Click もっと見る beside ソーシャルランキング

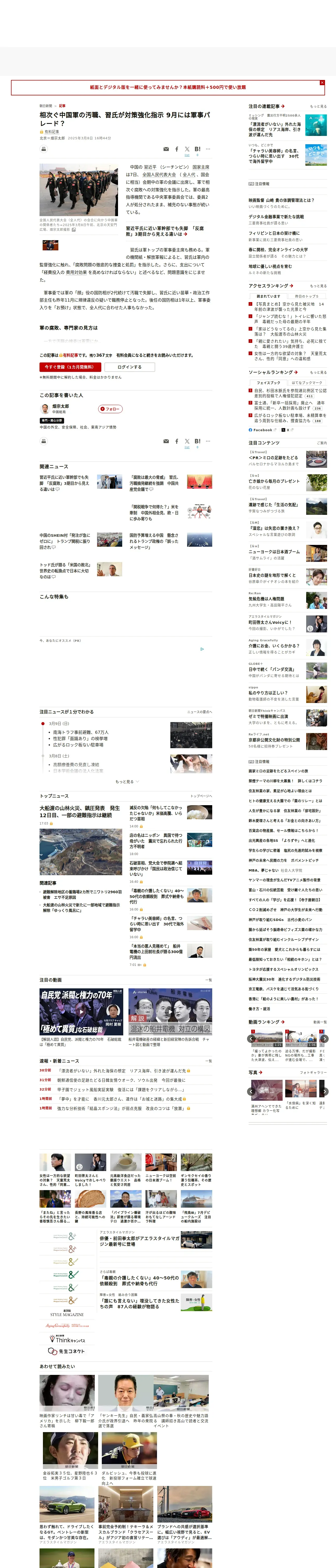click(x=318, y=372)
